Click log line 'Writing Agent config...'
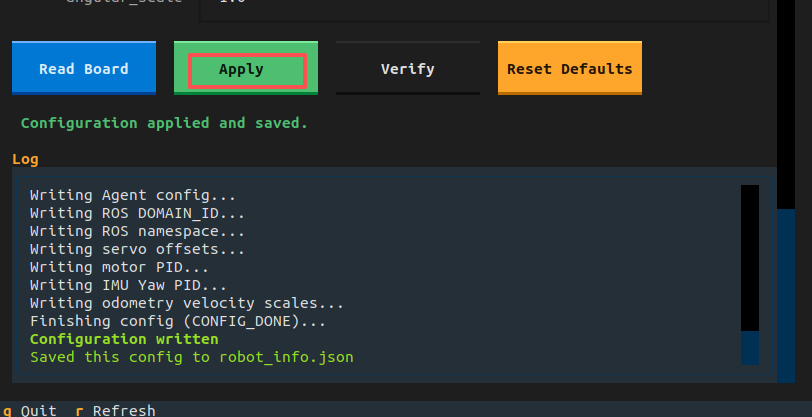Image resolution: width=812 pixels, height=417 pixels. point(133,195)
